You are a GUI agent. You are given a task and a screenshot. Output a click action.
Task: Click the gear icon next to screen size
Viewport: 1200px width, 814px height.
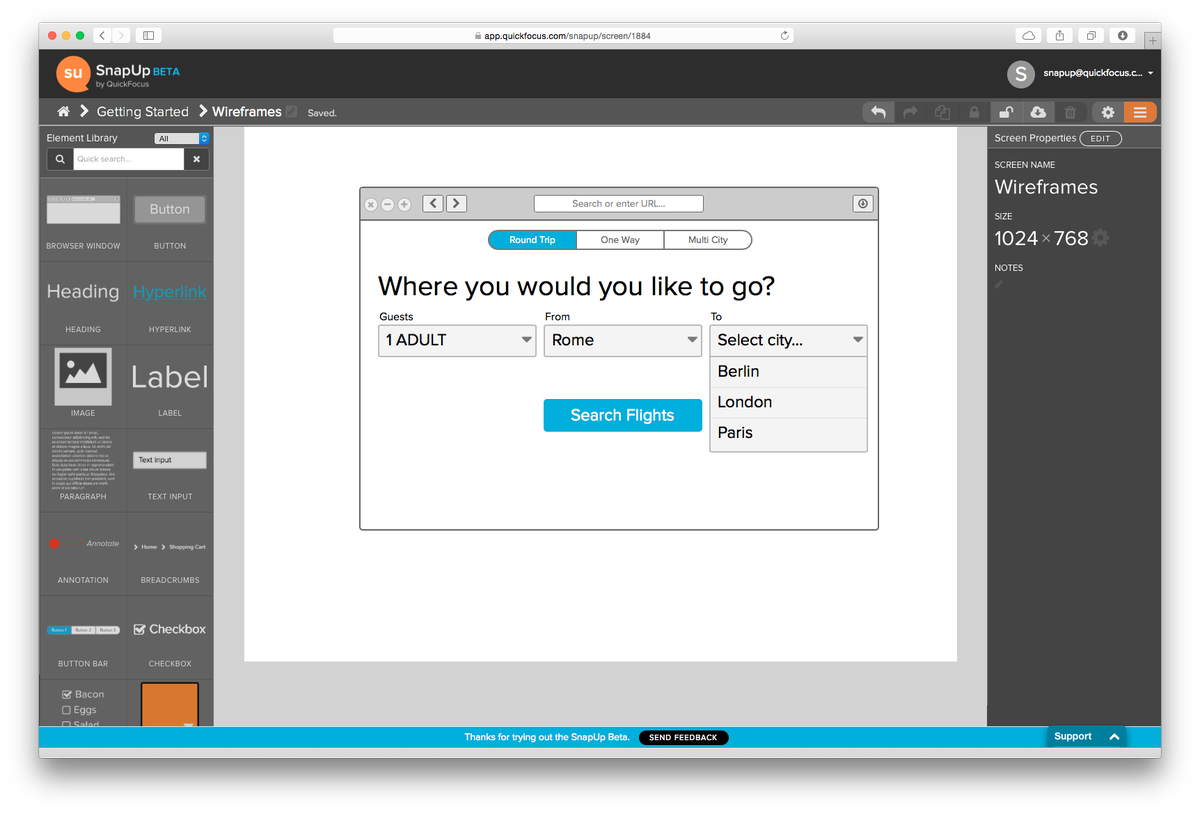tap(1100, 238)
